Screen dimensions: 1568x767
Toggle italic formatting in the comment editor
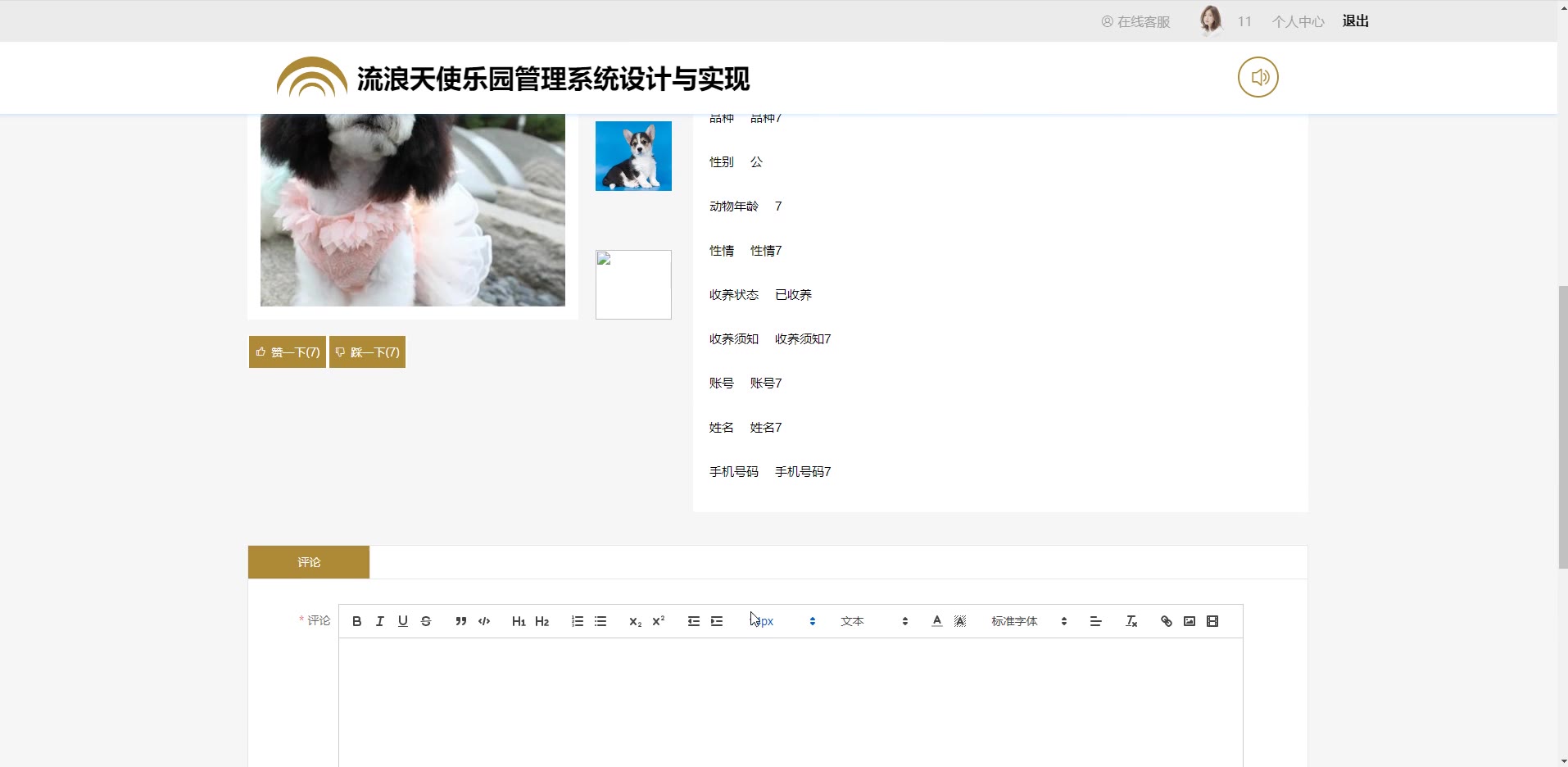click(380, 621)
